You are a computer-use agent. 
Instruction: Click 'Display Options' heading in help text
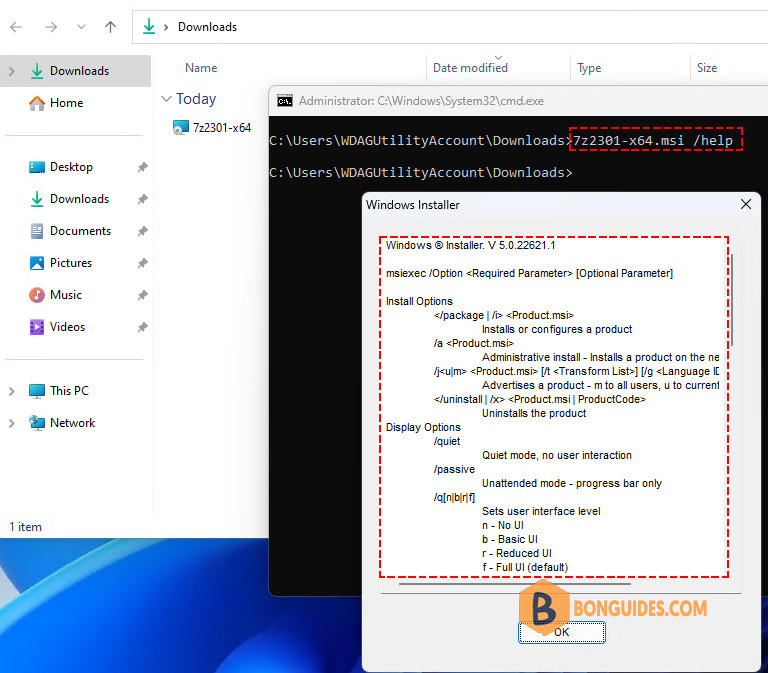pyautogui.click(x=423, y=427)
